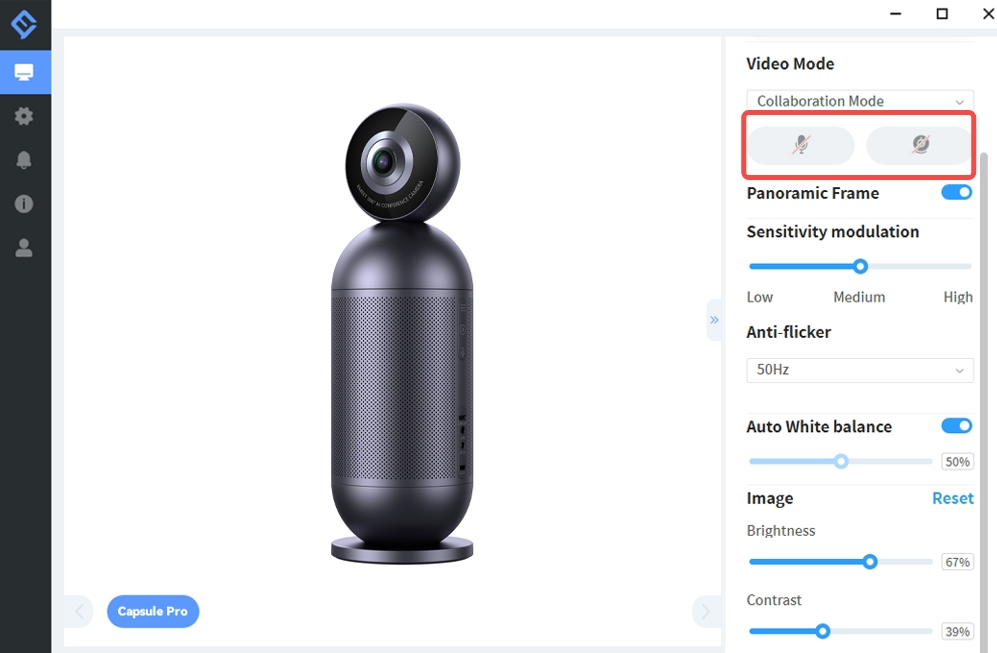Click the Capsule Pro device button

tap(153, 611)
